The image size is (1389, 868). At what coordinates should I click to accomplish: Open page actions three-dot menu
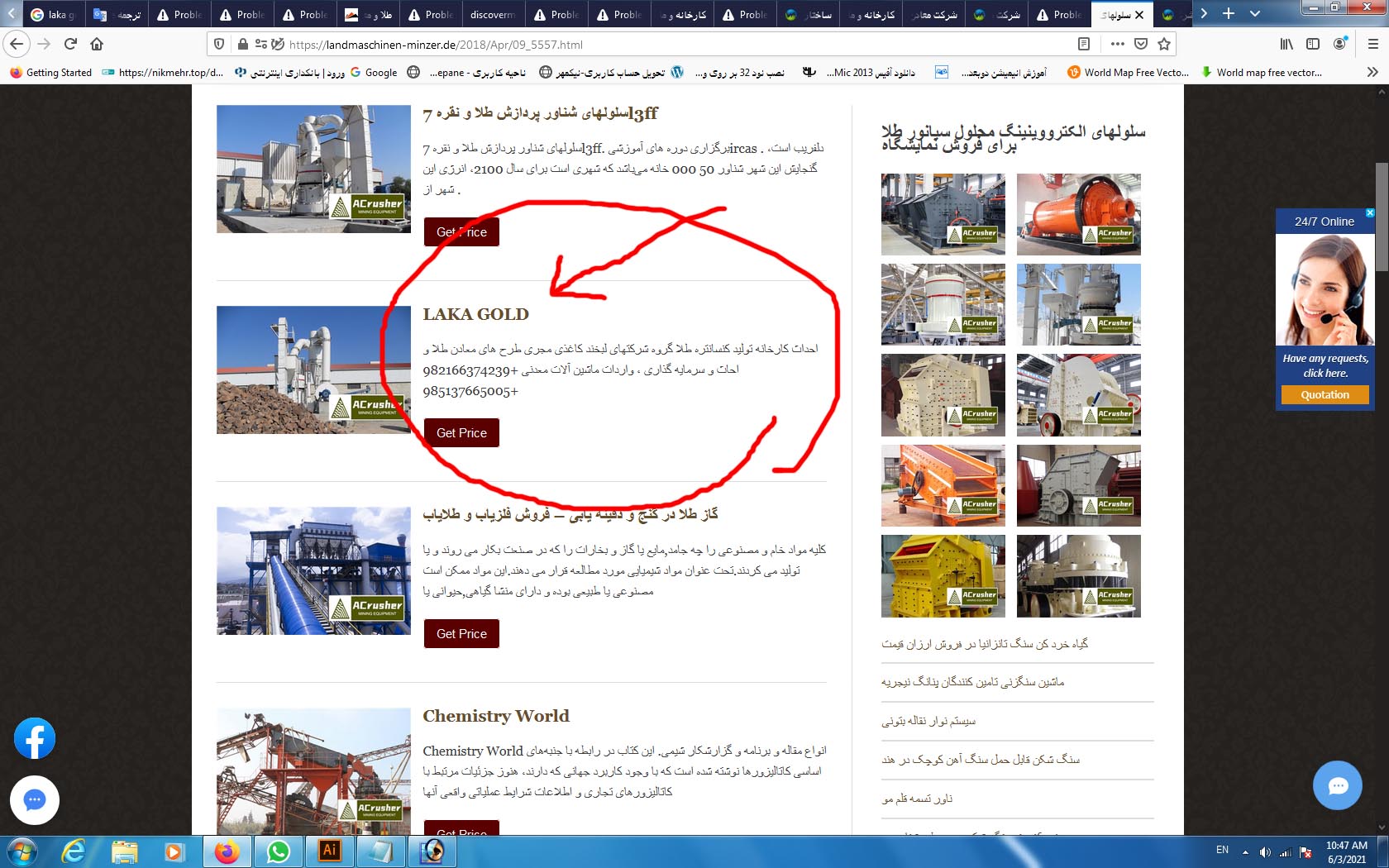[1118, 44]
